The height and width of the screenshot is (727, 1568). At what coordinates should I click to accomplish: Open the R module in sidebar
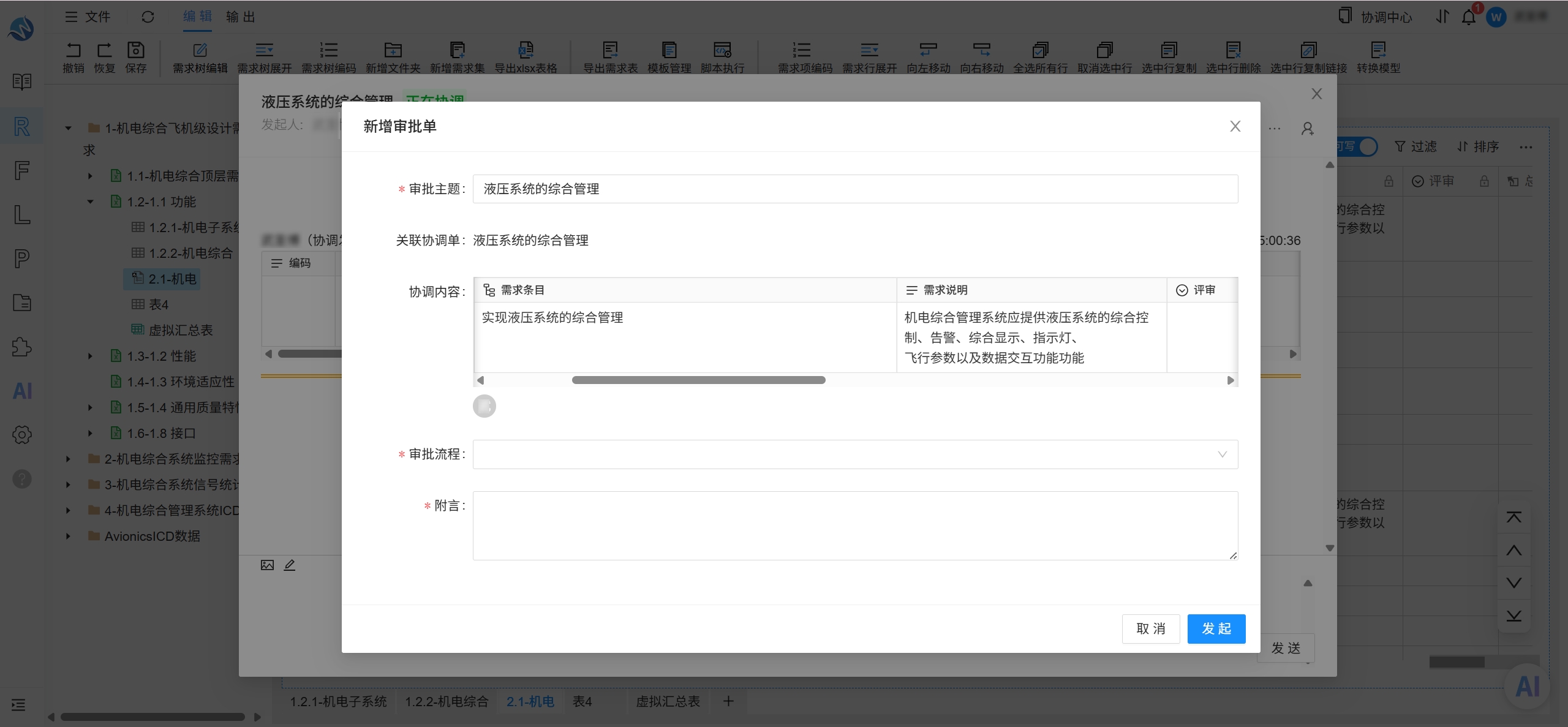pos(21,126)
